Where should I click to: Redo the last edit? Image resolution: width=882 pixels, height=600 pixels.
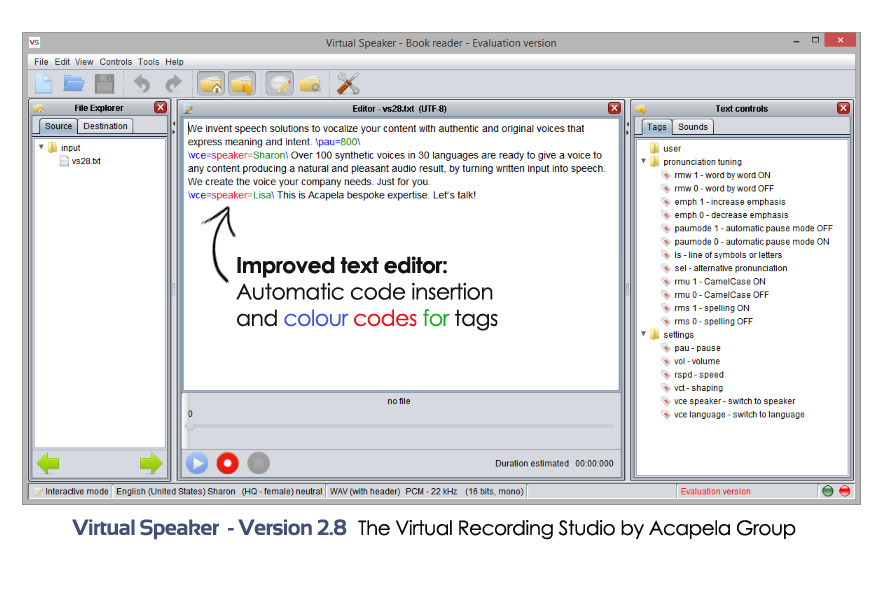(173, 84)
